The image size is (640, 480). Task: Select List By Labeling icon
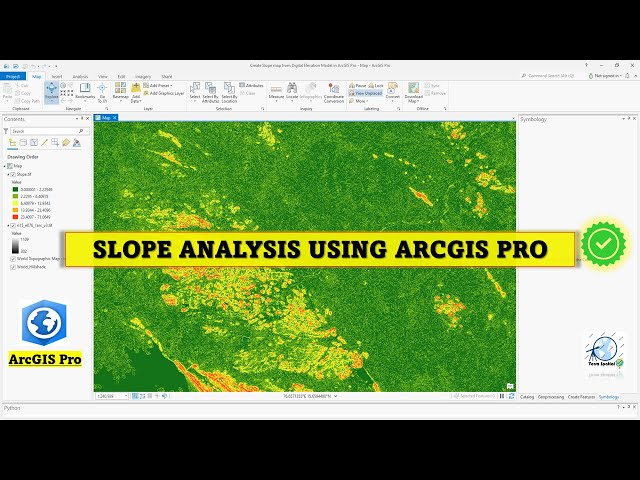(66, 142)
